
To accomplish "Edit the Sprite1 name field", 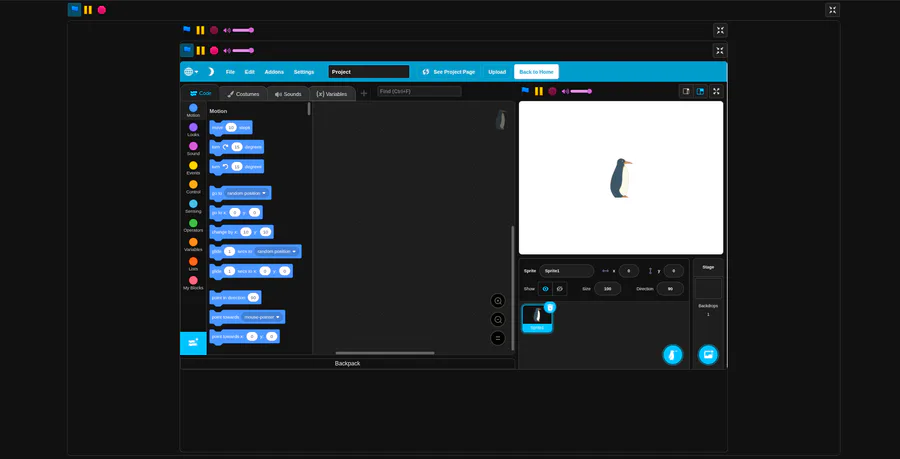I will [566, 271].
